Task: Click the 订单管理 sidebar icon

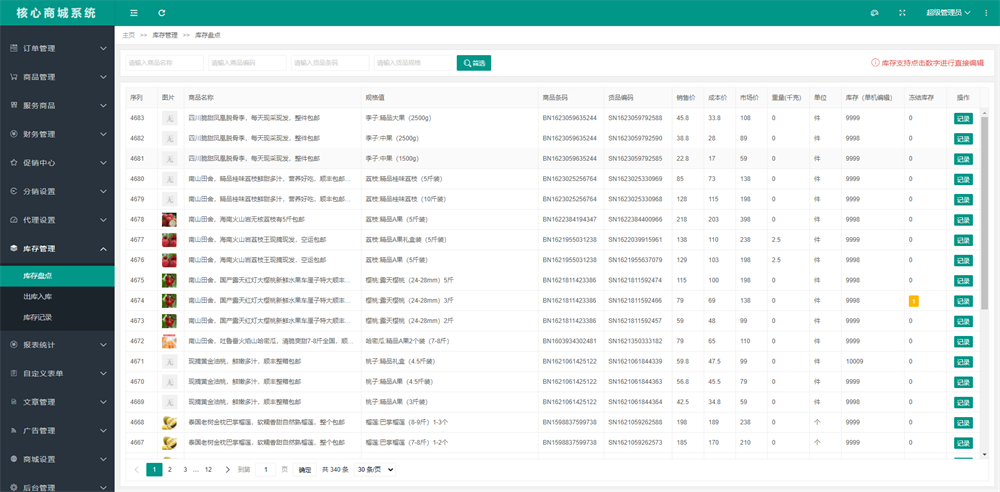Action: coord(12,48)
